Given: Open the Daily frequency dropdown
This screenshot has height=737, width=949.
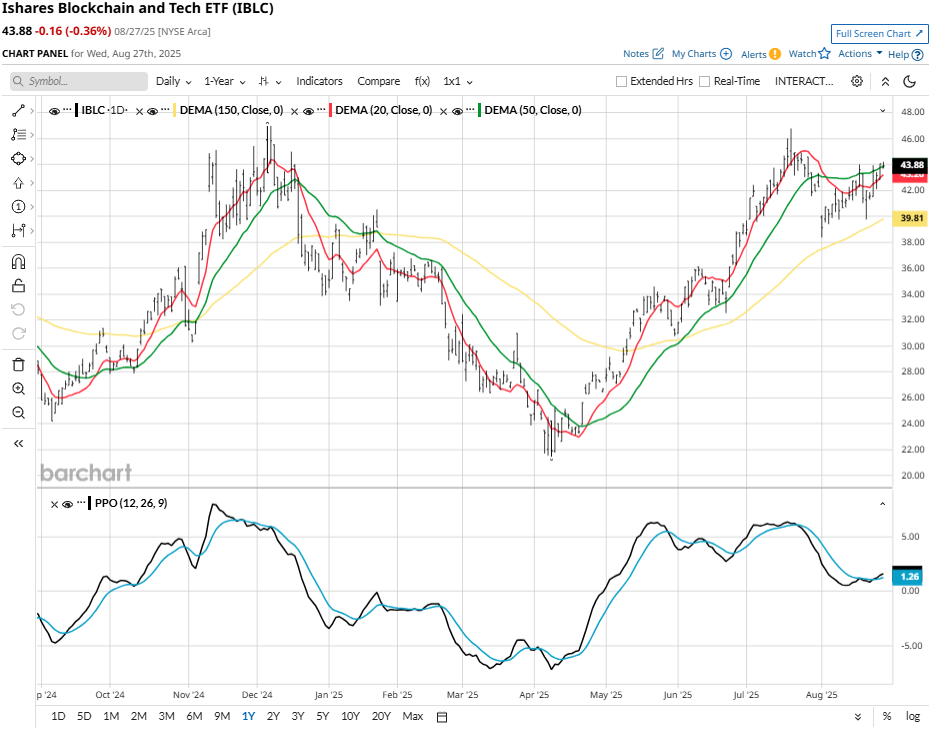Looking at the screenshot, I should click(174, 81).
